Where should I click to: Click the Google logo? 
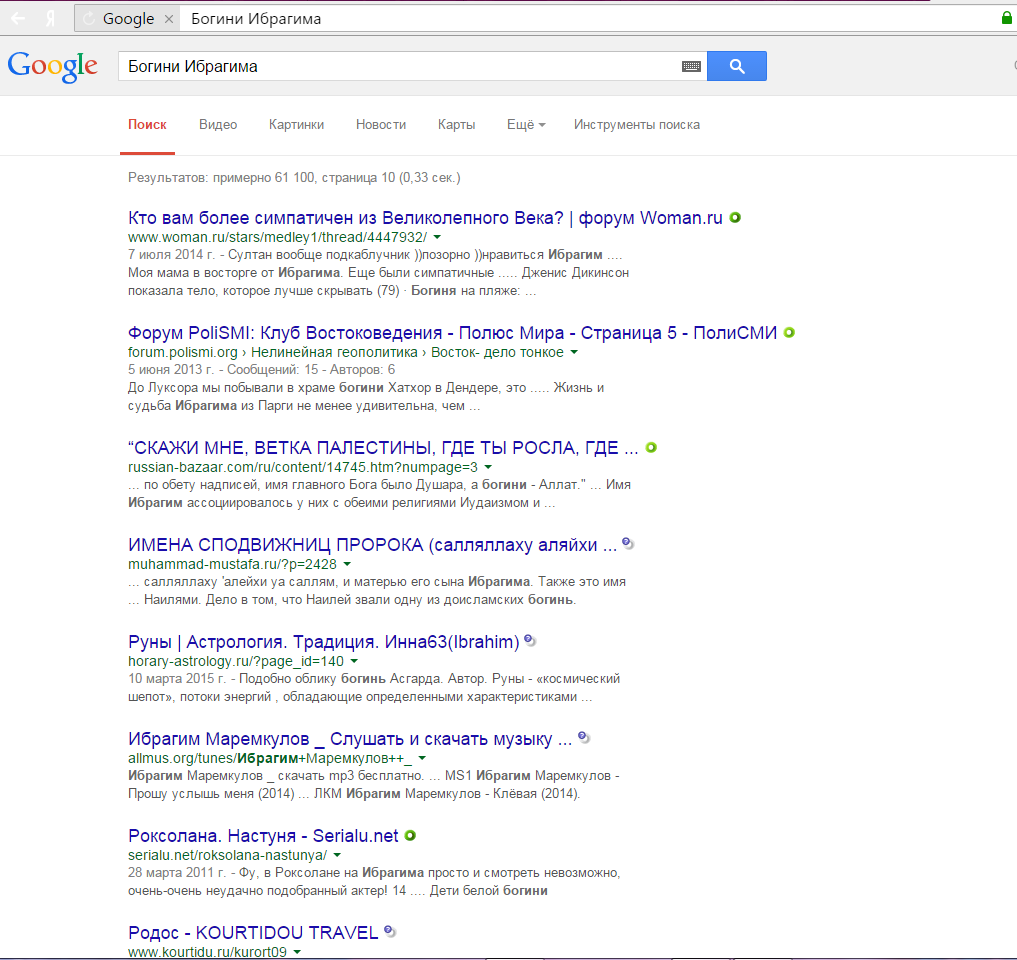[x=53, y=67]
